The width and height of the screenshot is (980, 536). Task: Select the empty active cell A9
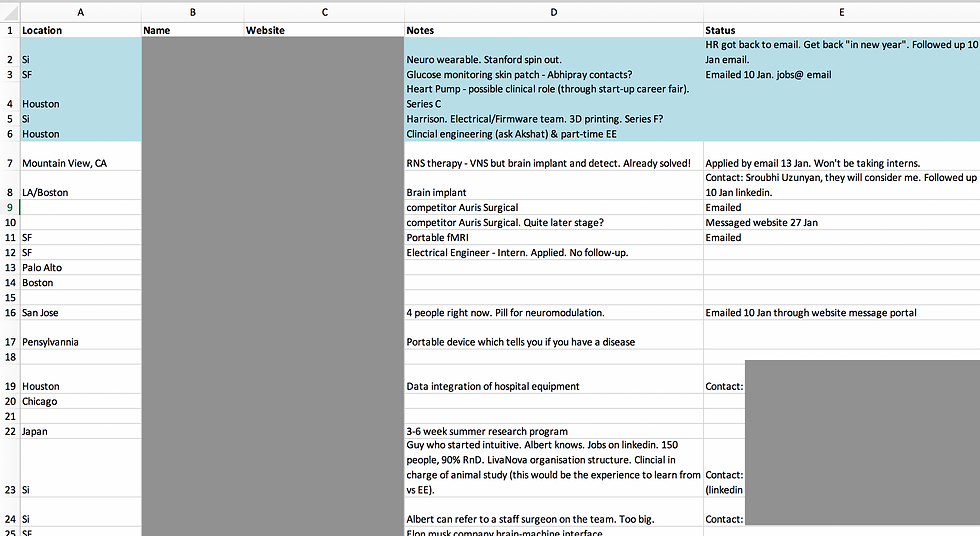81,207
